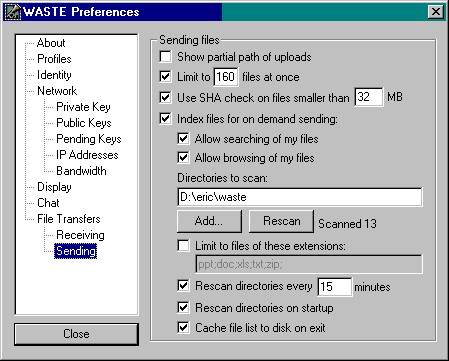
Task: Enable Show partial path of uploads
Action: (165, 57)
